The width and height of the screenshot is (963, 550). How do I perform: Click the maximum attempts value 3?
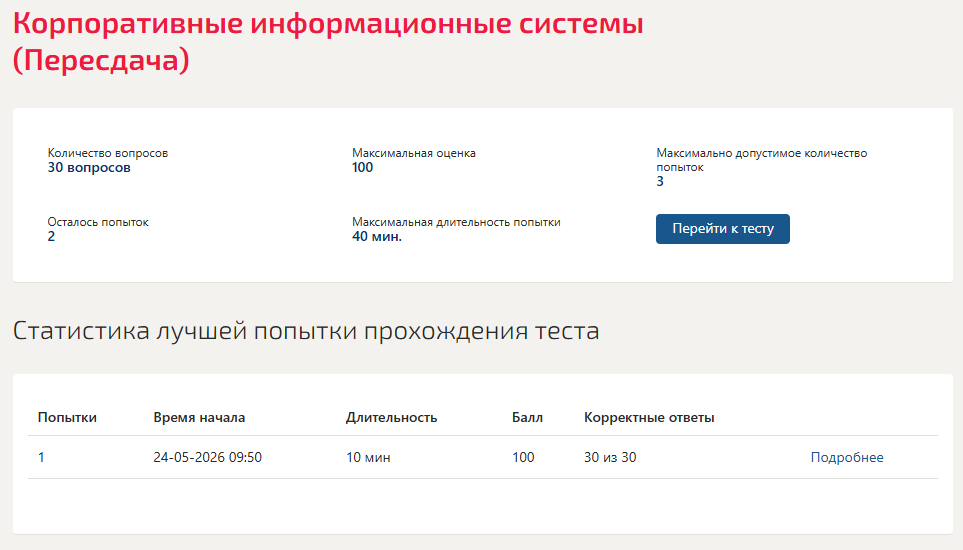[x=660, y=182]
